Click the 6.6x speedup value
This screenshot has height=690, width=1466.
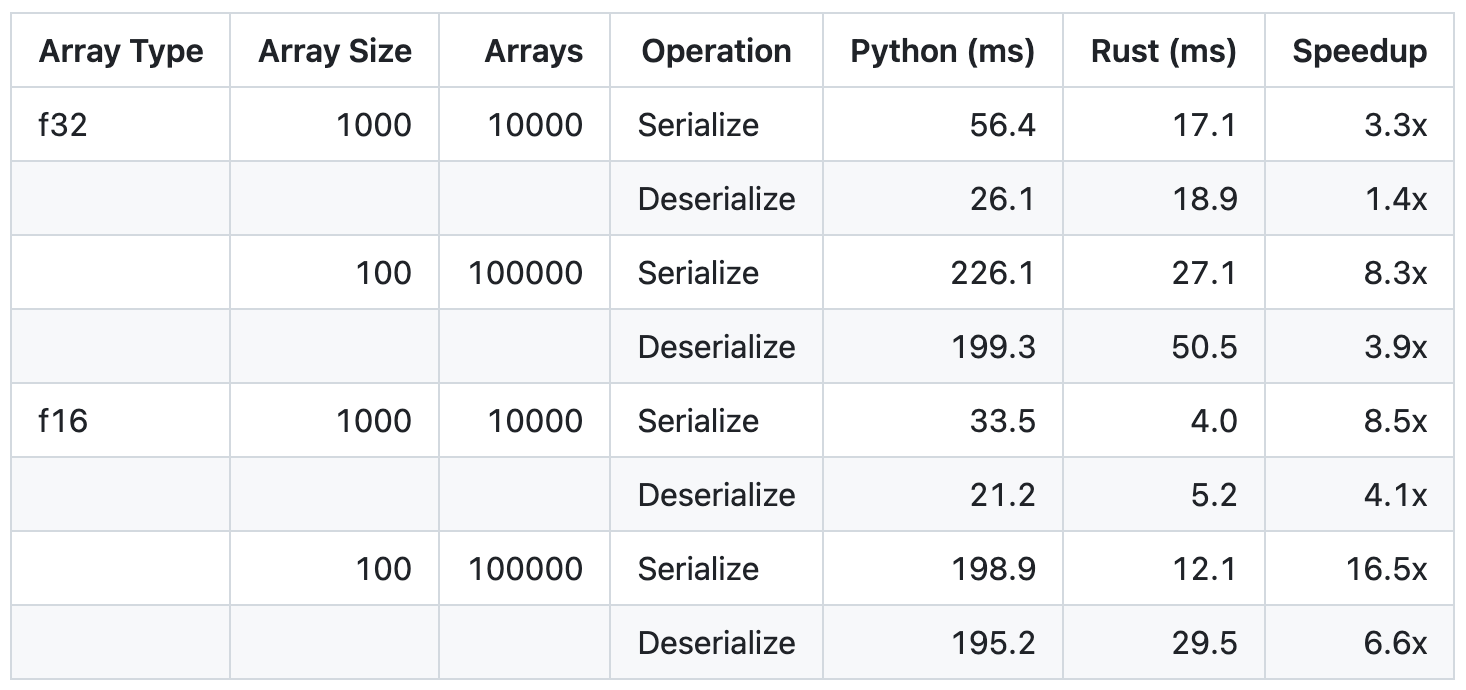[1396, 643]
